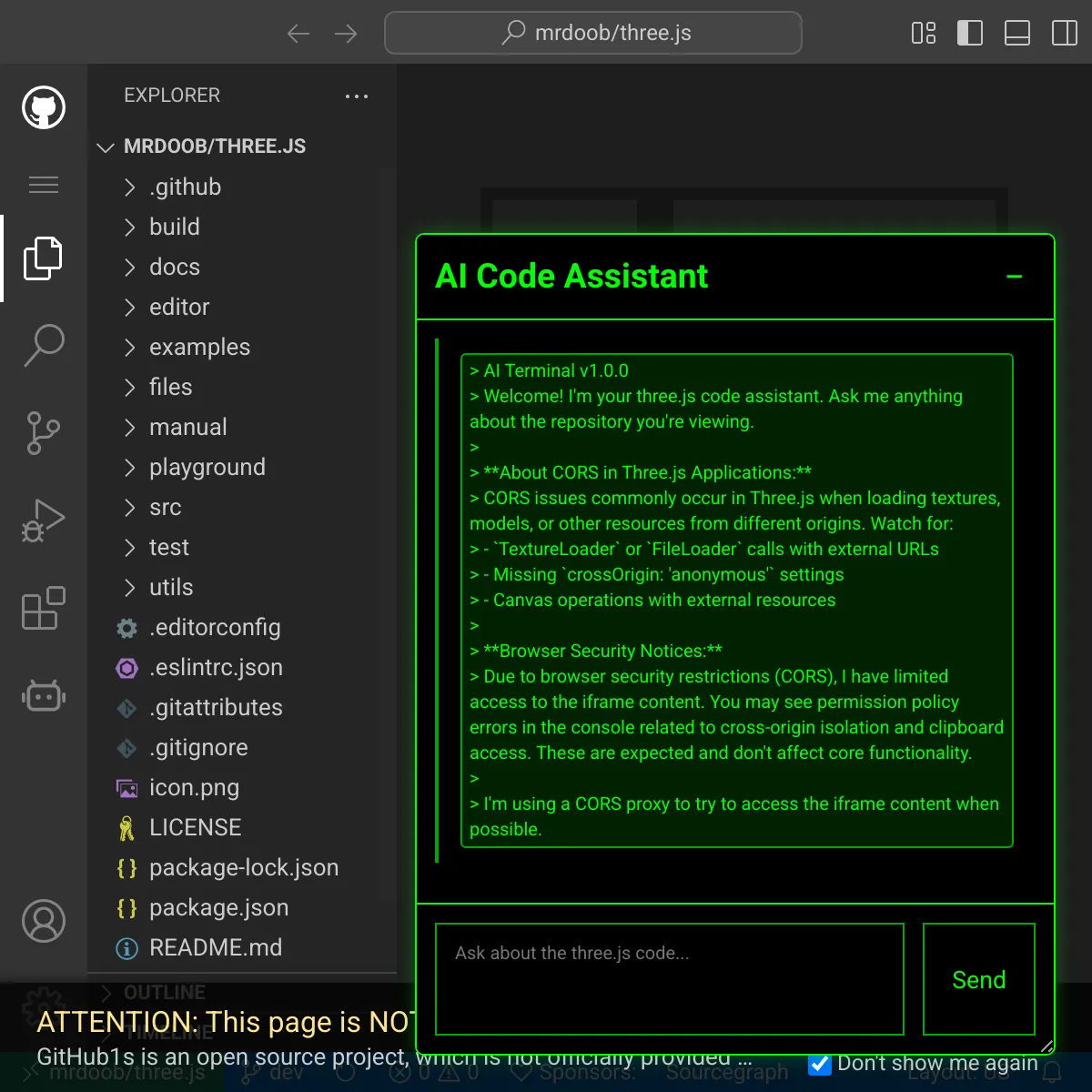Toggle the primary sidebar layout button

pyautogui.click(x=970, y=34)
